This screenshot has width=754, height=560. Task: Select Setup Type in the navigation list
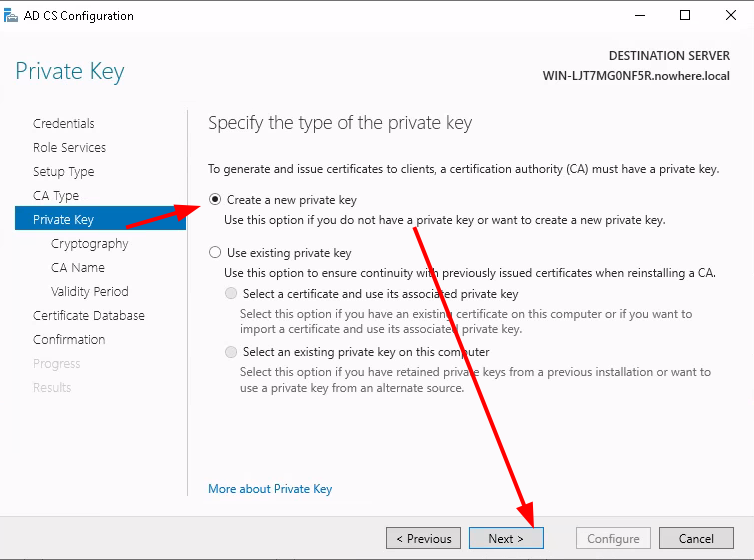[63, 172]
